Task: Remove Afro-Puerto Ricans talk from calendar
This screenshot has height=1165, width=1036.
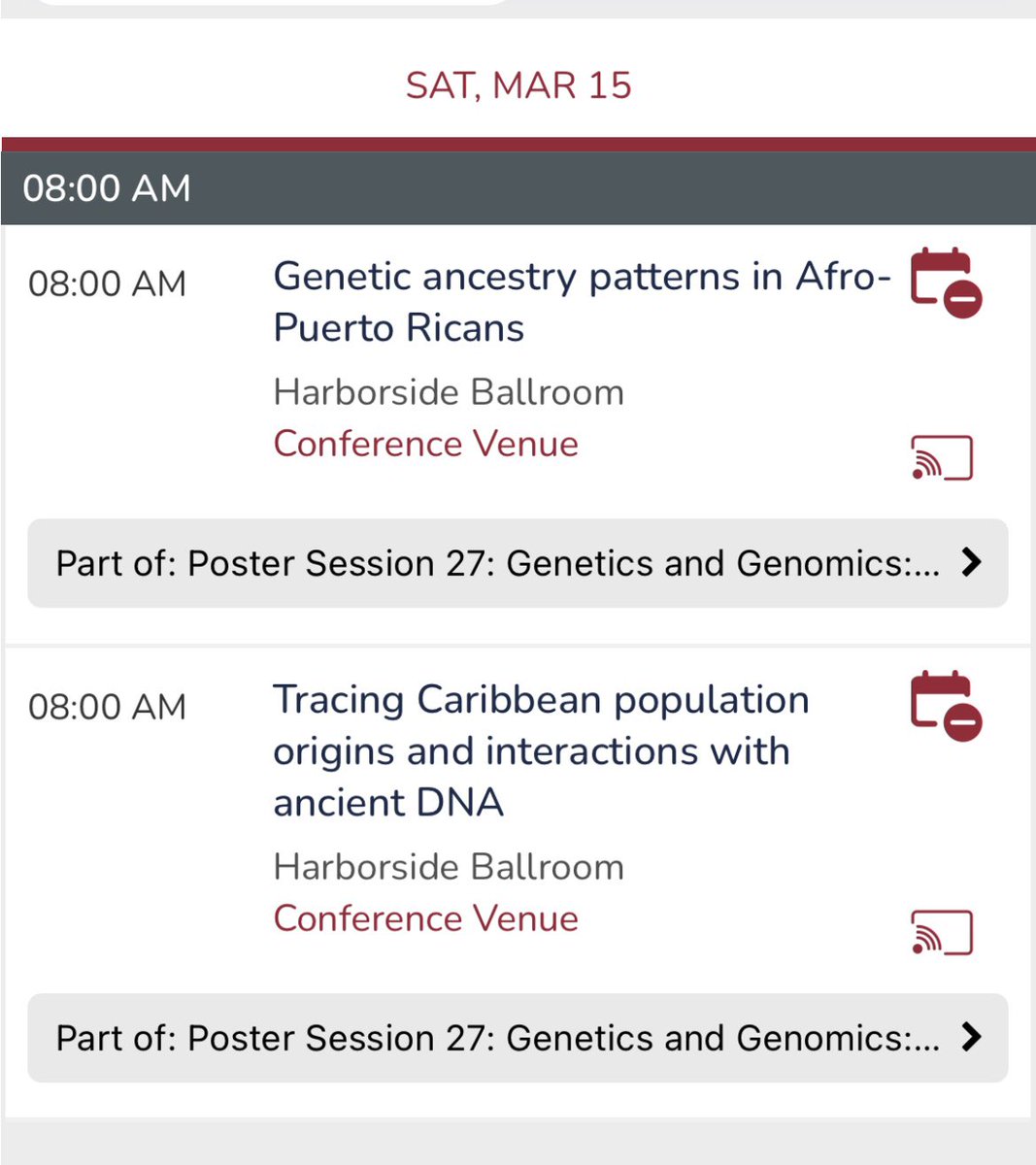Action: point(946,283)
